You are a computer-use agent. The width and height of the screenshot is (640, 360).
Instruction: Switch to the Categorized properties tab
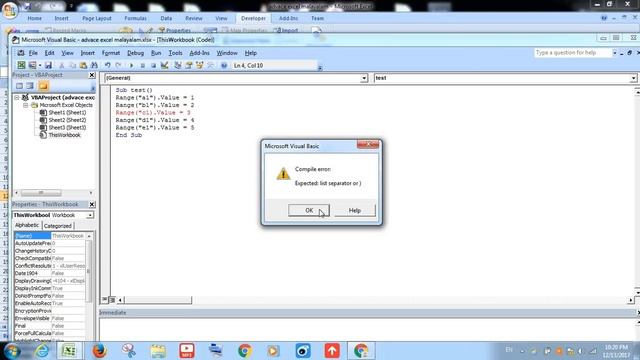coord(58,226)
